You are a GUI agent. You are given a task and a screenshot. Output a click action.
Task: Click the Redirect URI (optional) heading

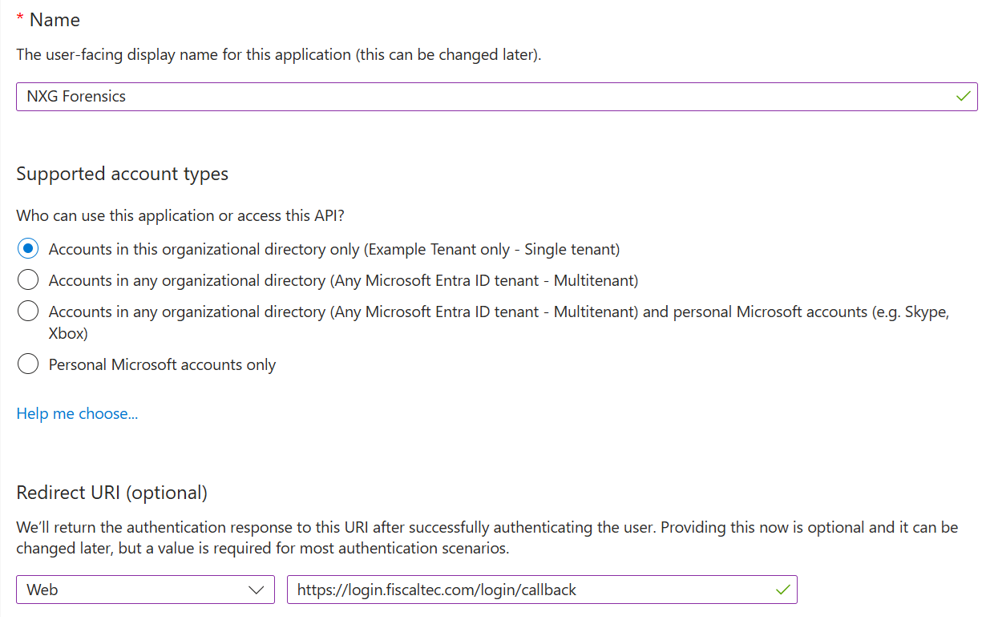(x=112, y=492)
